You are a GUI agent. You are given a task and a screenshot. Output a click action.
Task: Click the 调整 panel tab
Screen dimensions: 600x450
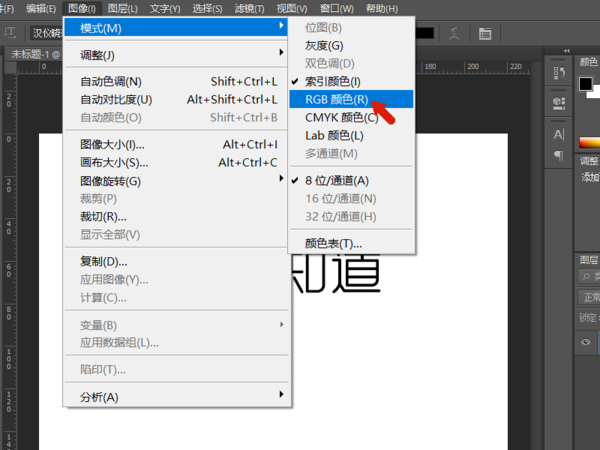tap(589, 161)
